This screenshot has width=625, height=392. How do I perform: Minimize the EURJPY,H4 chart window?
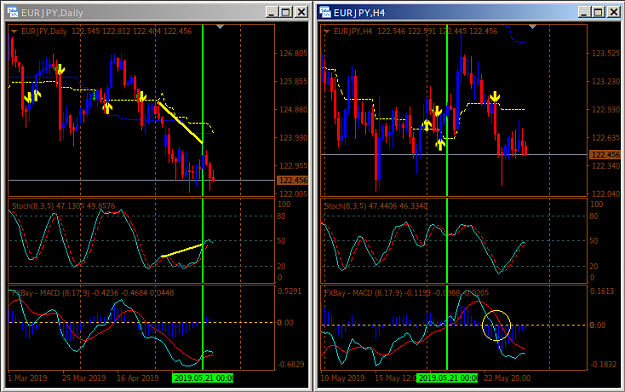(584, 12)
